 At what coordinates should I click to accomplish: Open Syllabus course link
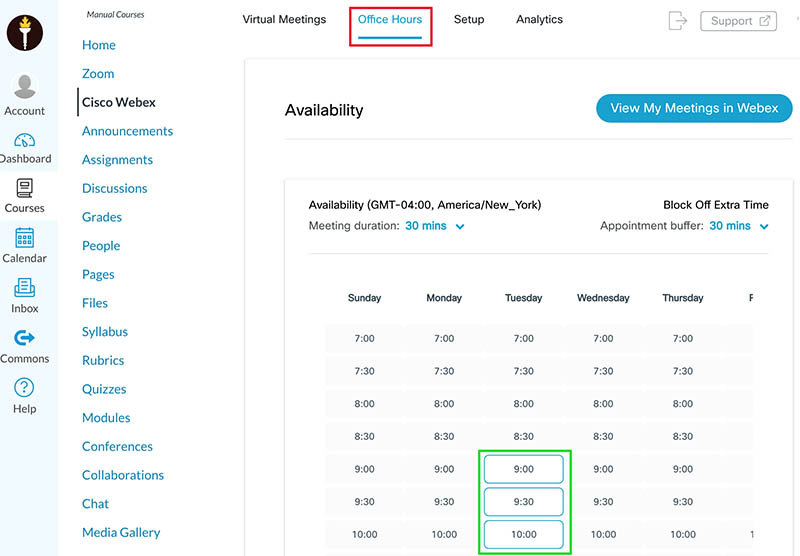[105, 332]
